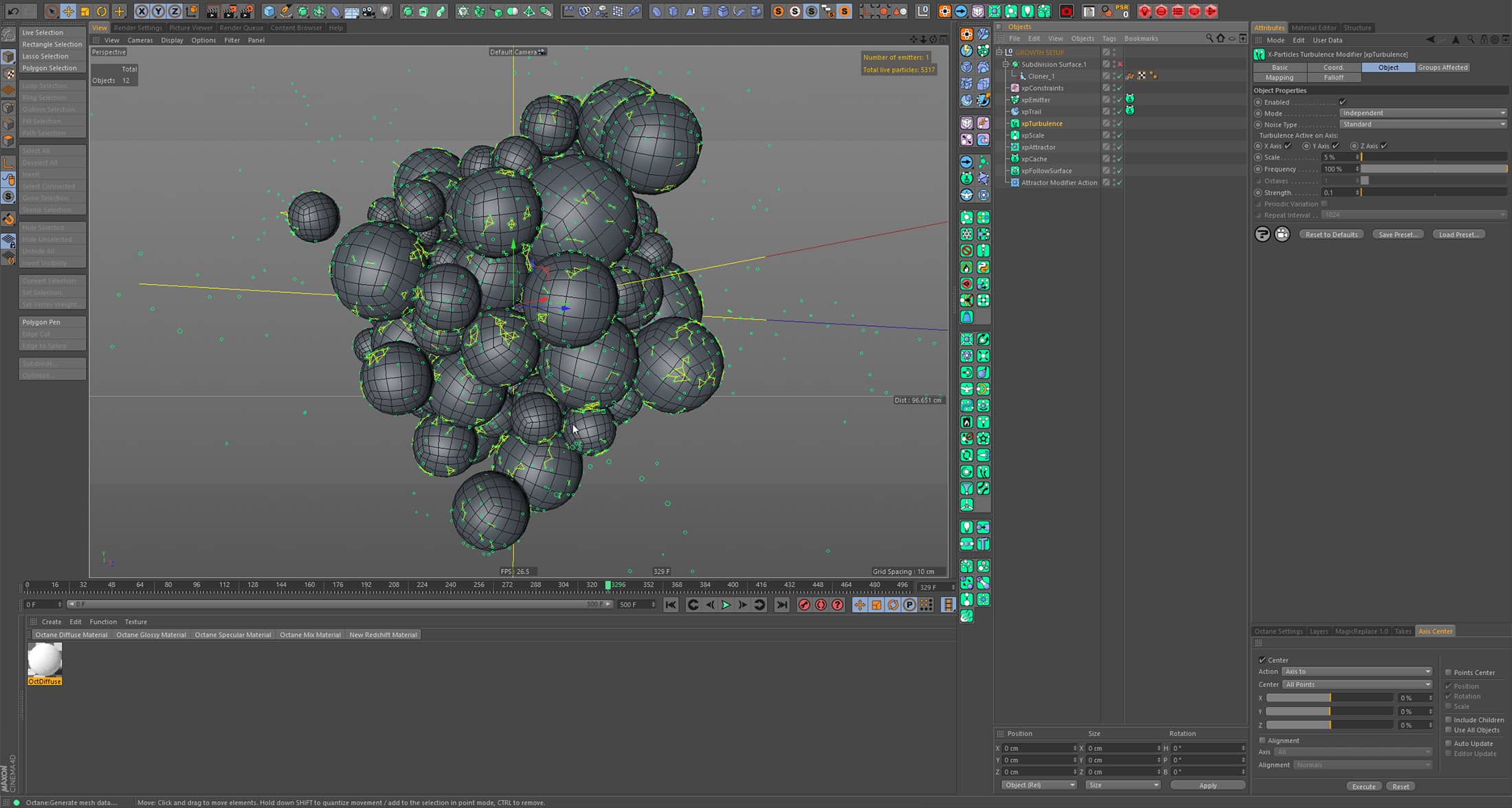Viewport: 1512px width, 808px height.
Task: Open the Center dropdown showing All Points
Action: click(1357, 685)
